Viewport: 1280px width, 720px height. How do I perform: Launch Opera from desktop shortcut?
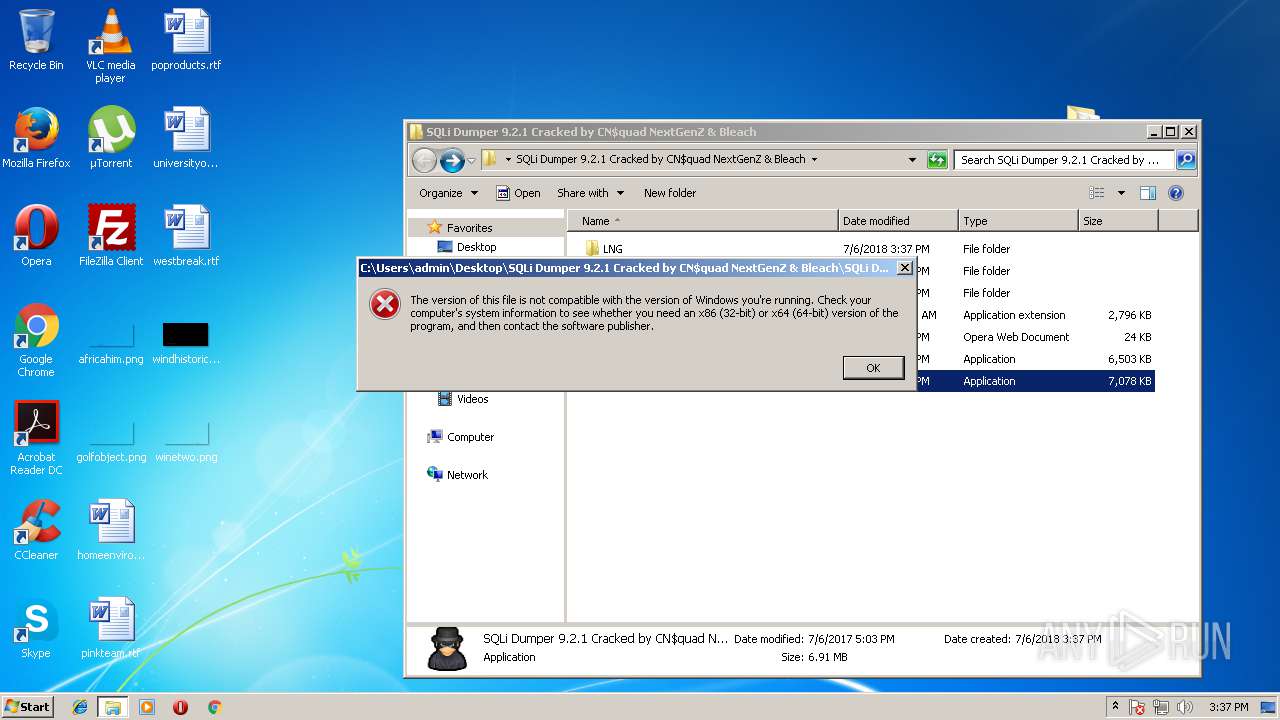coord(36,236)
